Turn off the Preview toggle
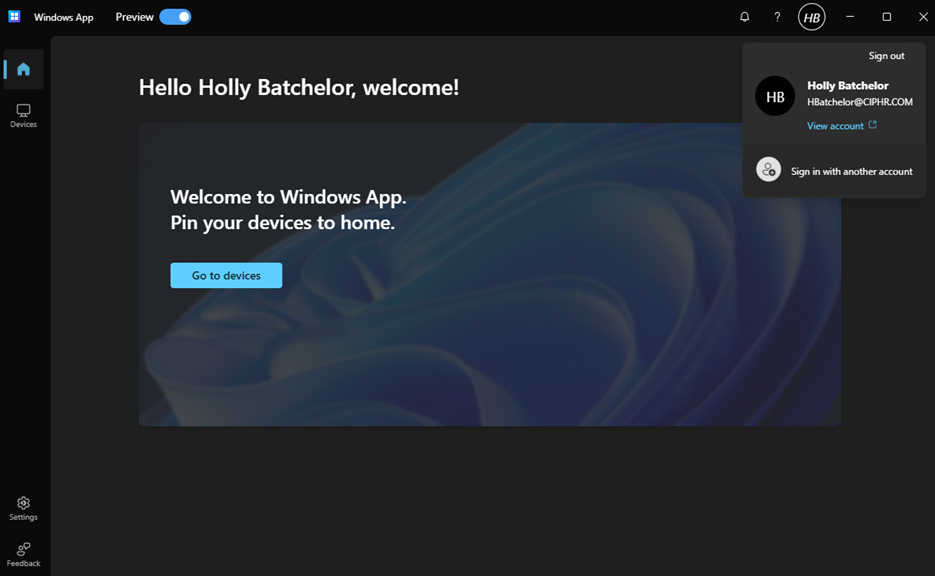The image size is (935, 576). 175,17
